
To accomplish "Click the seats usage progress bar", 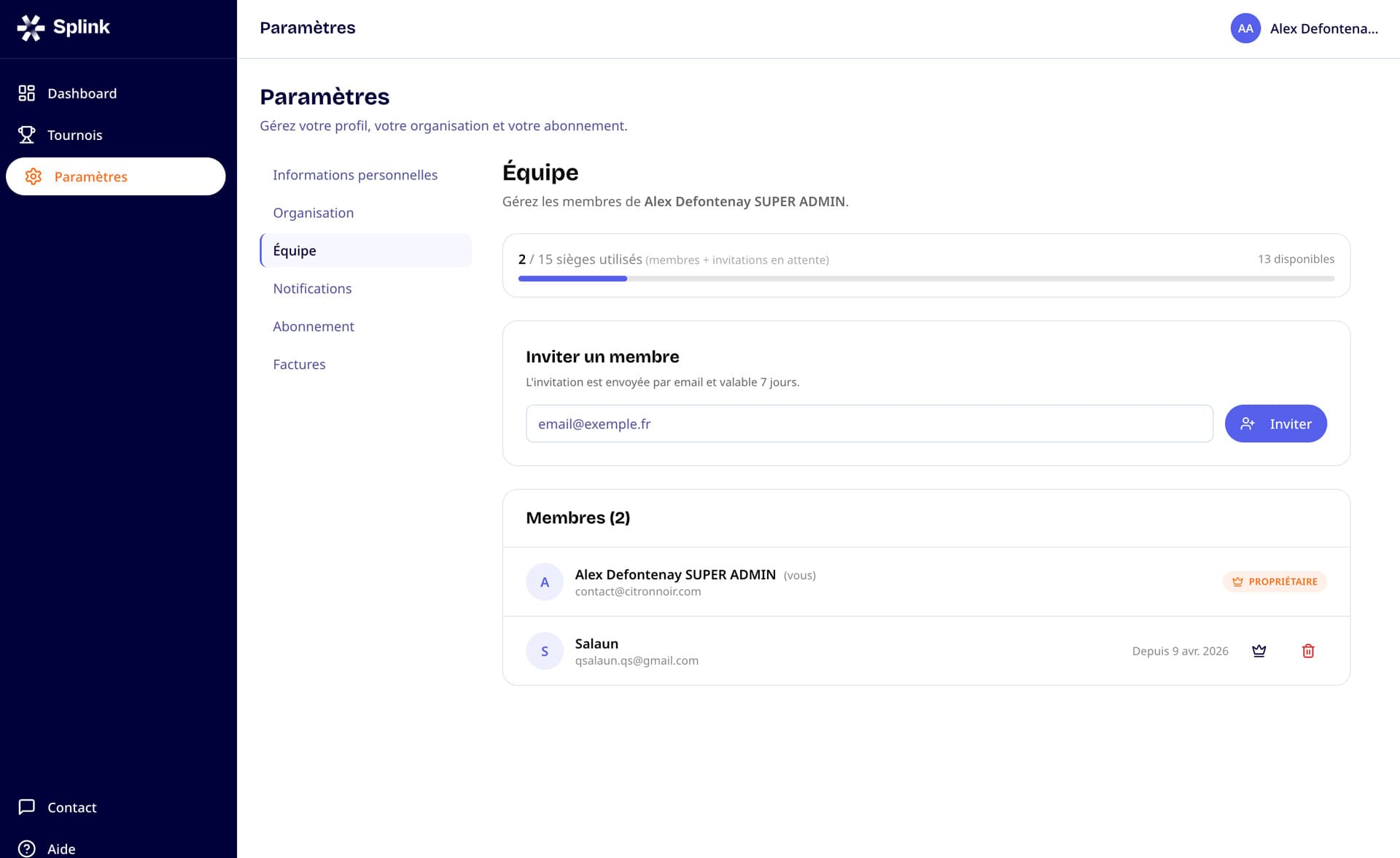I will (x=926, y=278).
